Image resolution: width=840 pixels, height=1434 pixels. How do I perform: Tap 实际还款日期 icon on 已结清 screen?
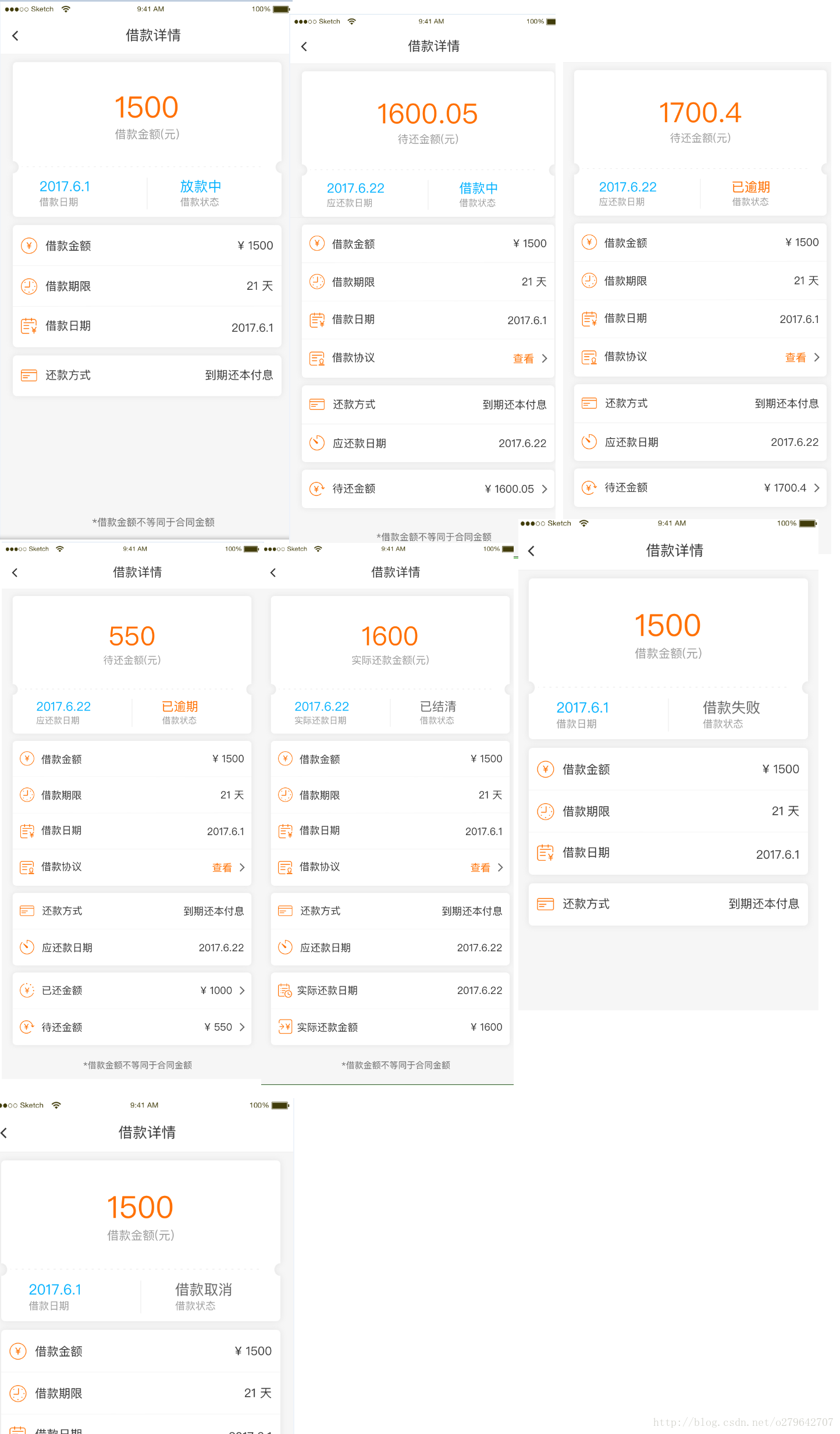285,990
